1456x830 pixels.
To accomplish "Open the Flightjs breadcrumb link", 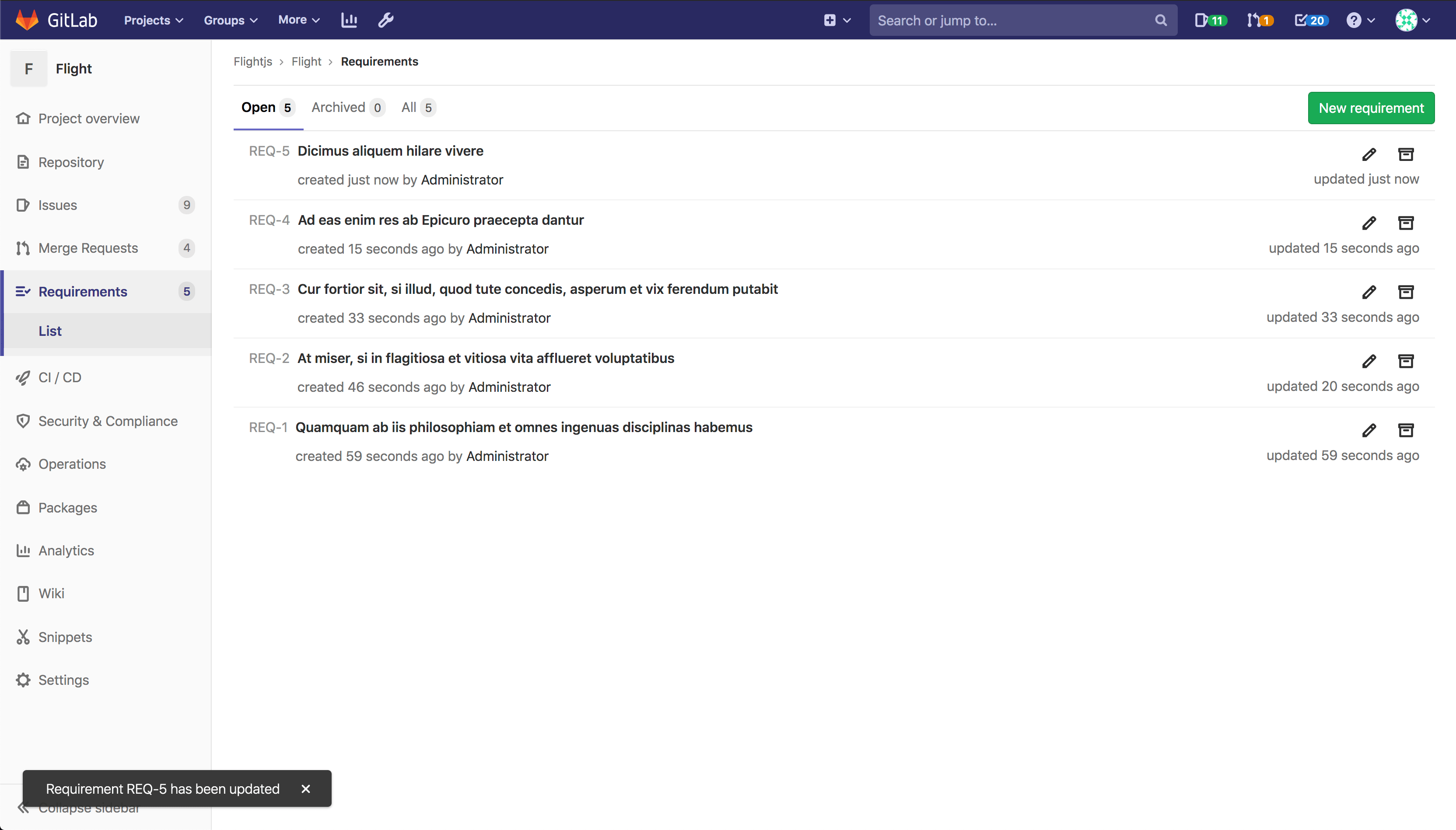I will (x=252, y=62).
